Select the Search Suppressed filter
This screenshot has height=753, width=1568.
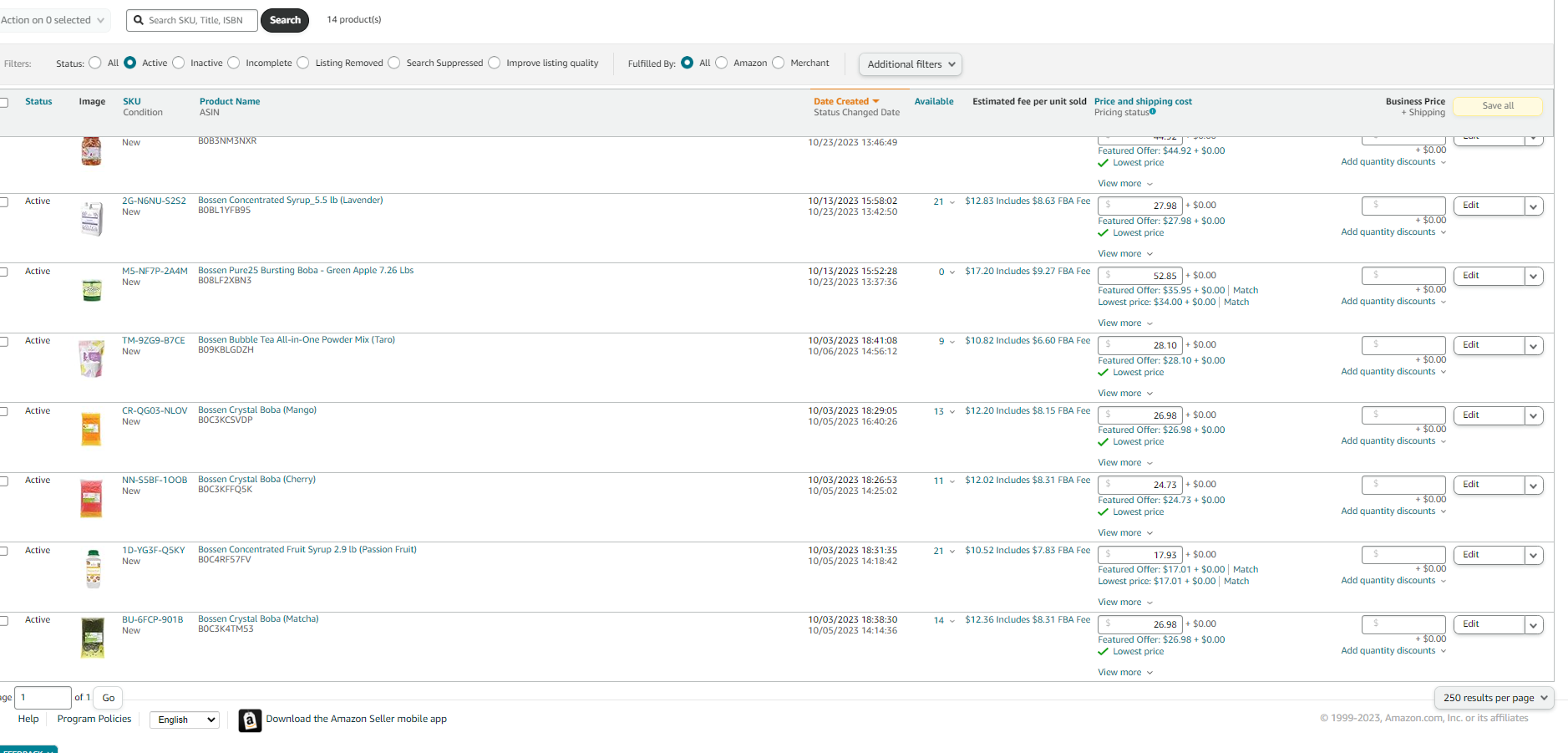coord(394,63)
